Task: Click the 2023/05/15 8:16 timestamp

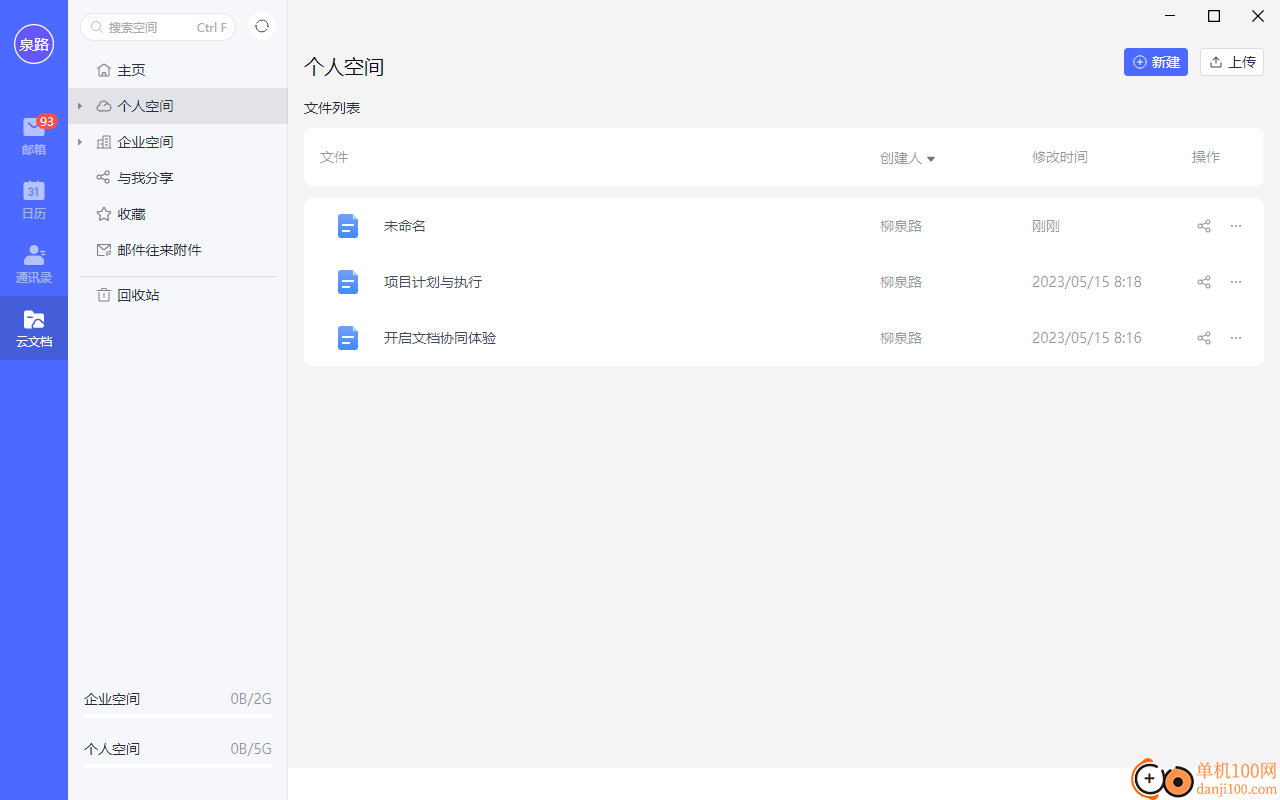Action: 1087,338
